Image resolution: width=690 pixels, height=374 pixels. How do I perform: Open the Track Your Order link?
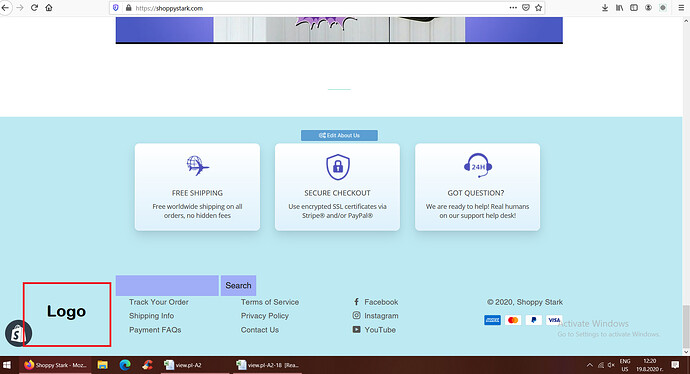coord(159,302)
